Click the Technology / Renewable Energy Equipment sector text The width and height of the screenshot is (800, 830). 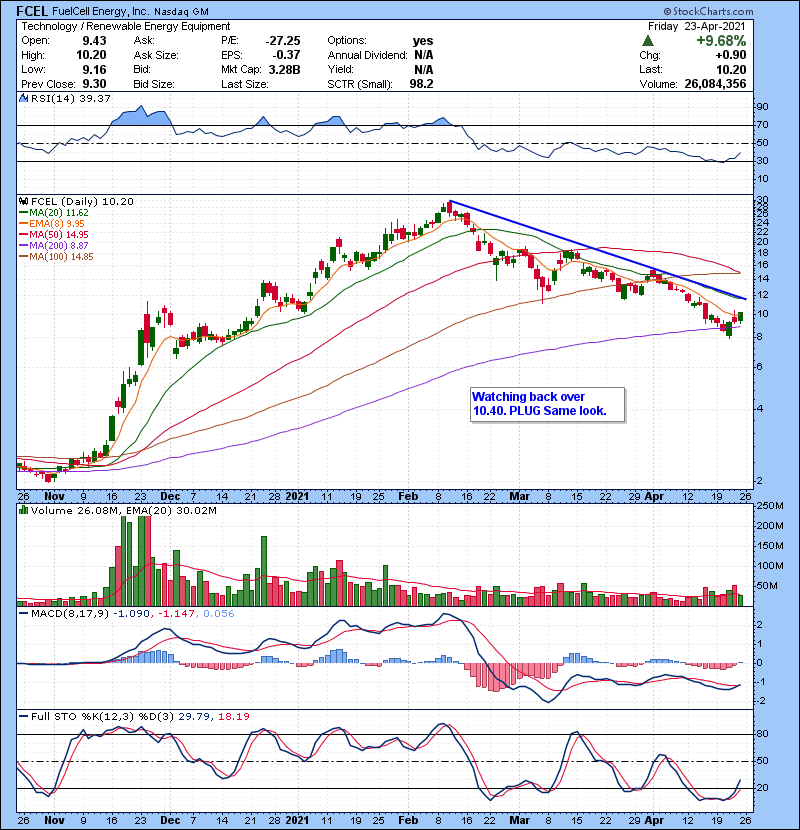coord(125,26)
